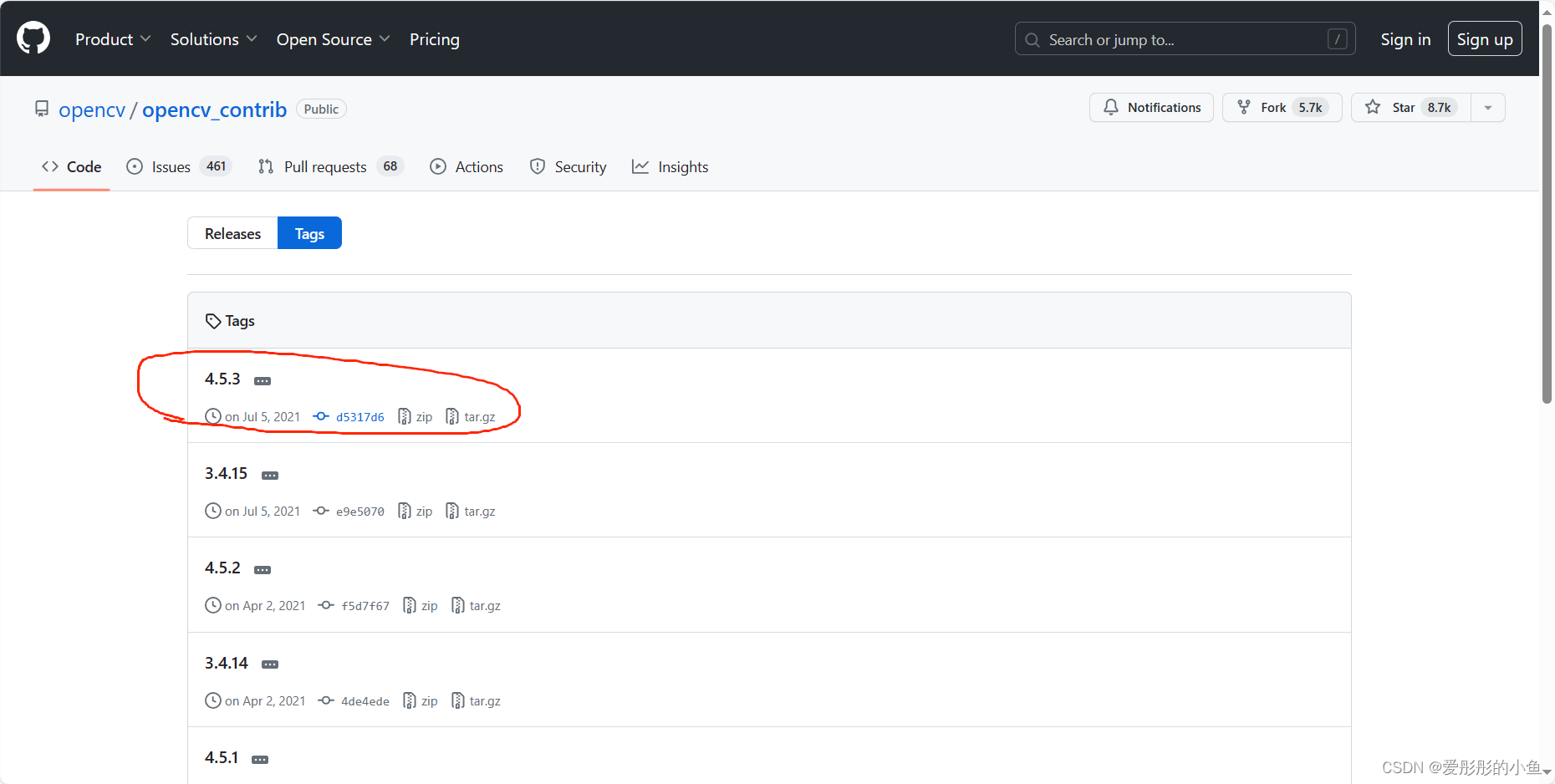Select the Releases toggle button
Image resolution: width=1555 pixels, height=784 pixels.
[x=232, y=233]
